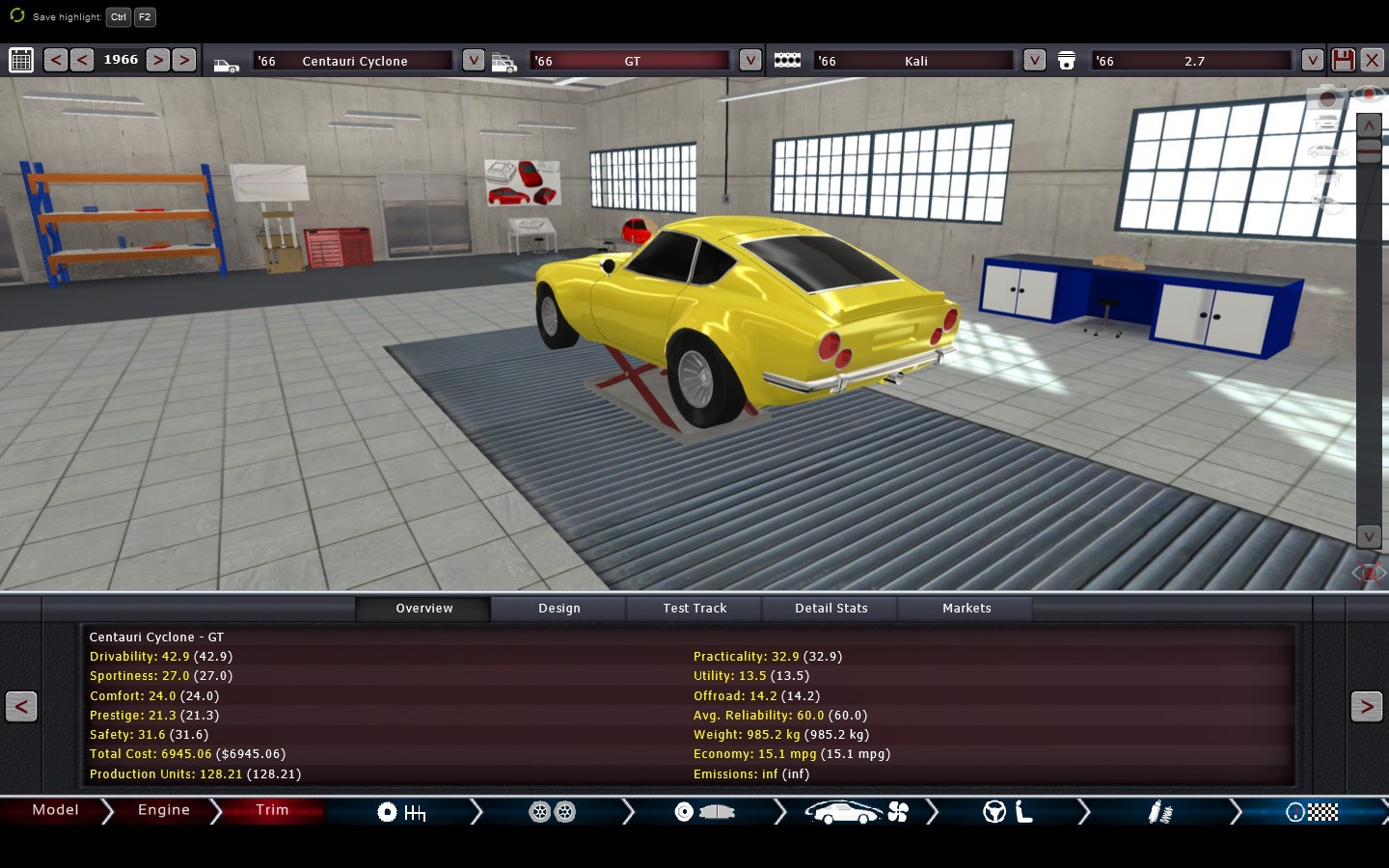Expand the Kali engine family dropdown

[1033, 60]
